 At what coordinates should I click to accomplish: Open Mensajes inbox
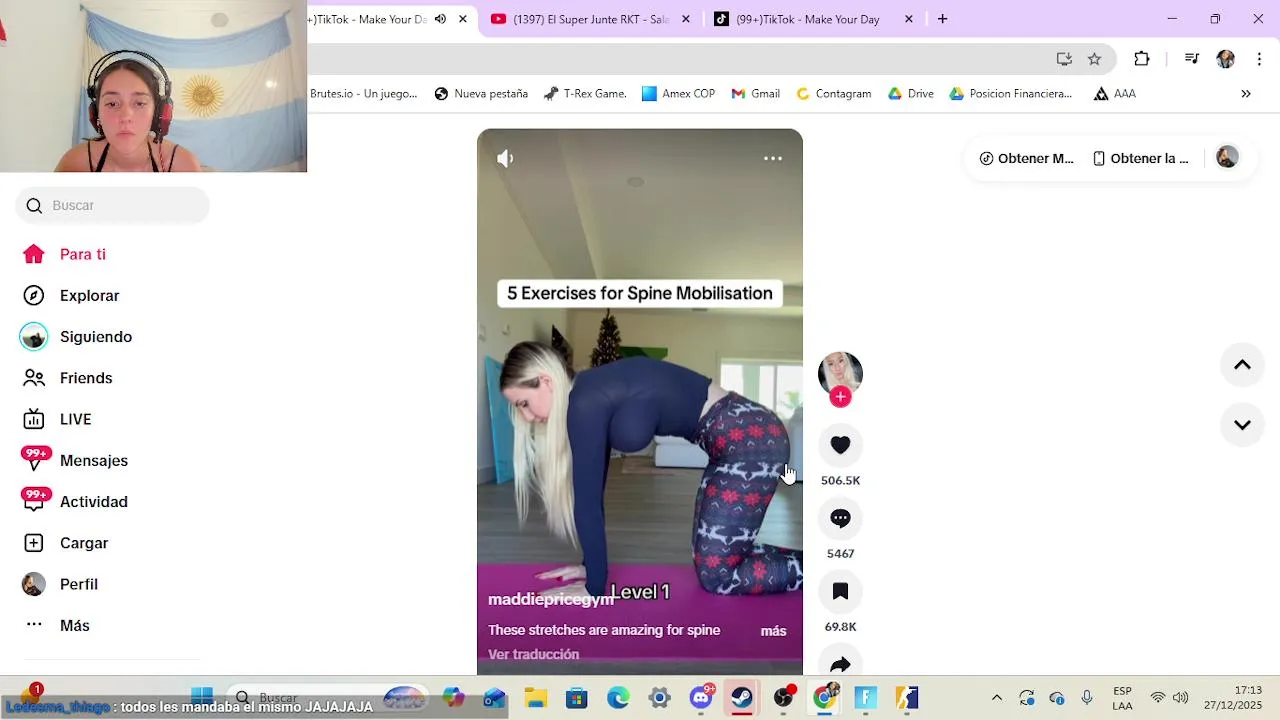(75, 460)
